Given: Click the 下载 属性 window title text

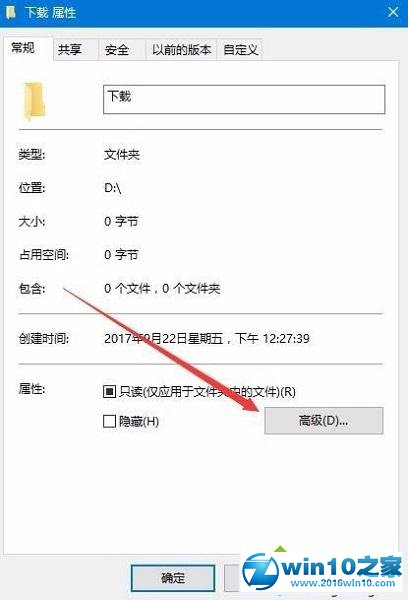Looking at the screenshot, I should click(51, 12).
